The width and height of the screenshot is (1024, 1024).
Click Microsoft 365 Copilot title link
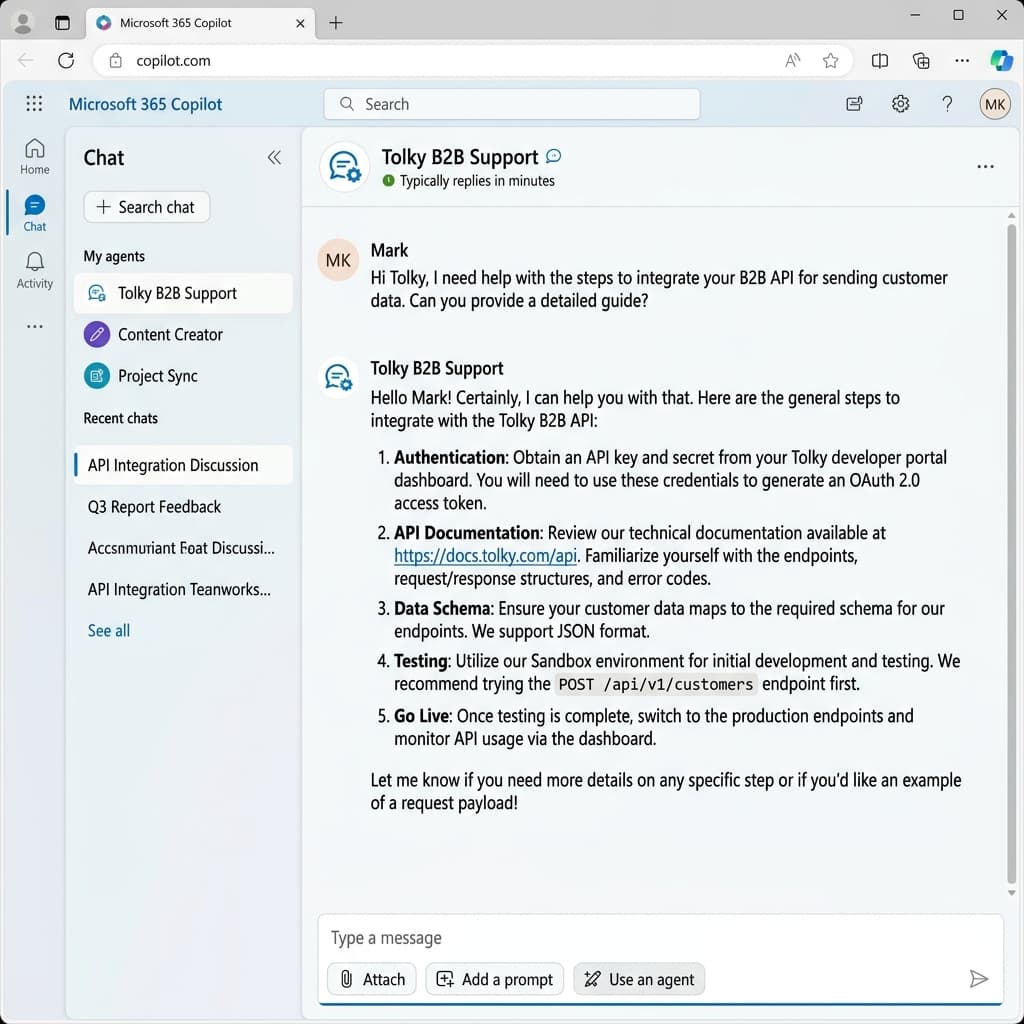pos(145,104)
